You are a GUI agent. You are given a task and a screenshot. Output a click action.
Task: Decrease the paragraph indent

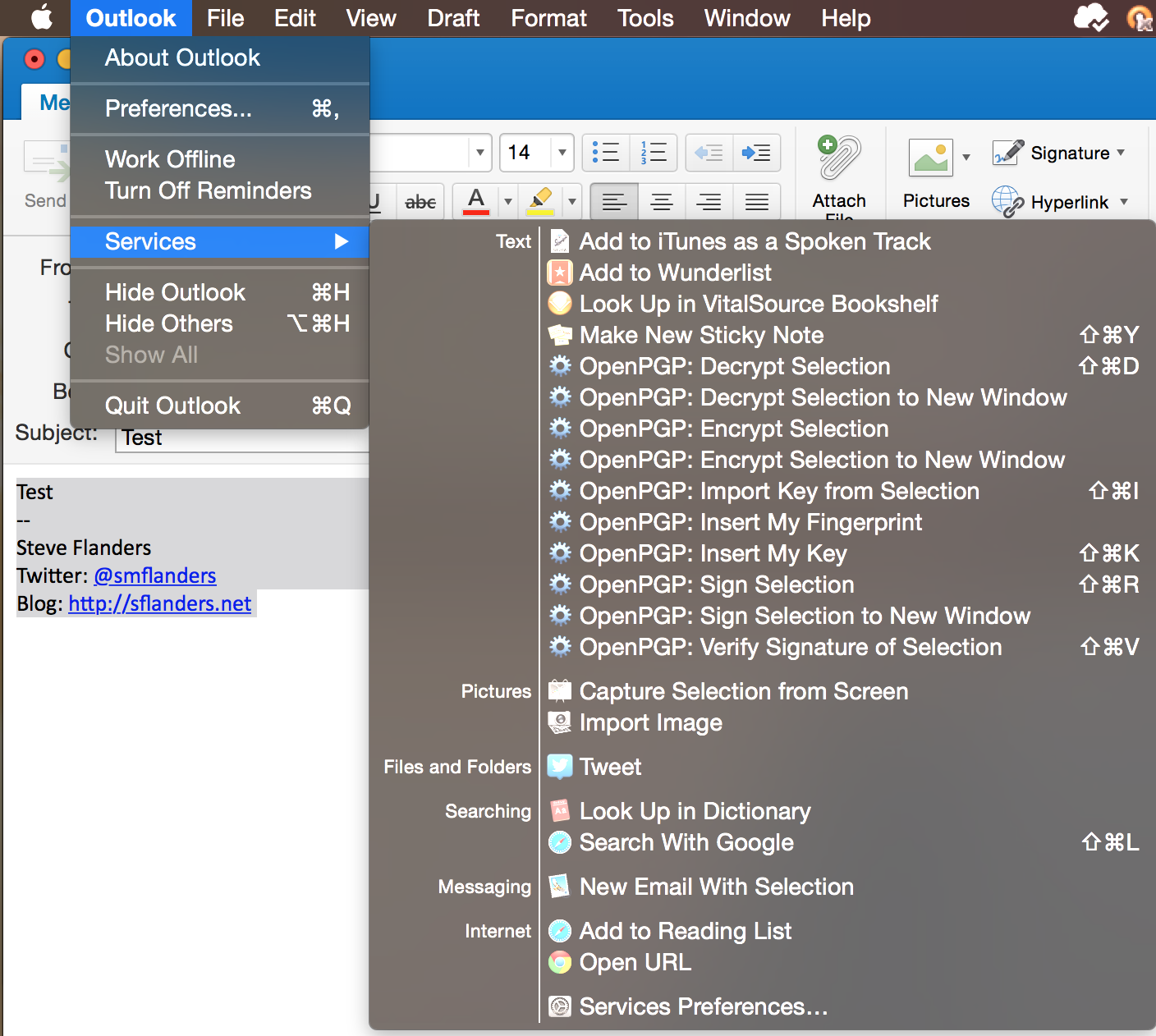click(709, 153)
